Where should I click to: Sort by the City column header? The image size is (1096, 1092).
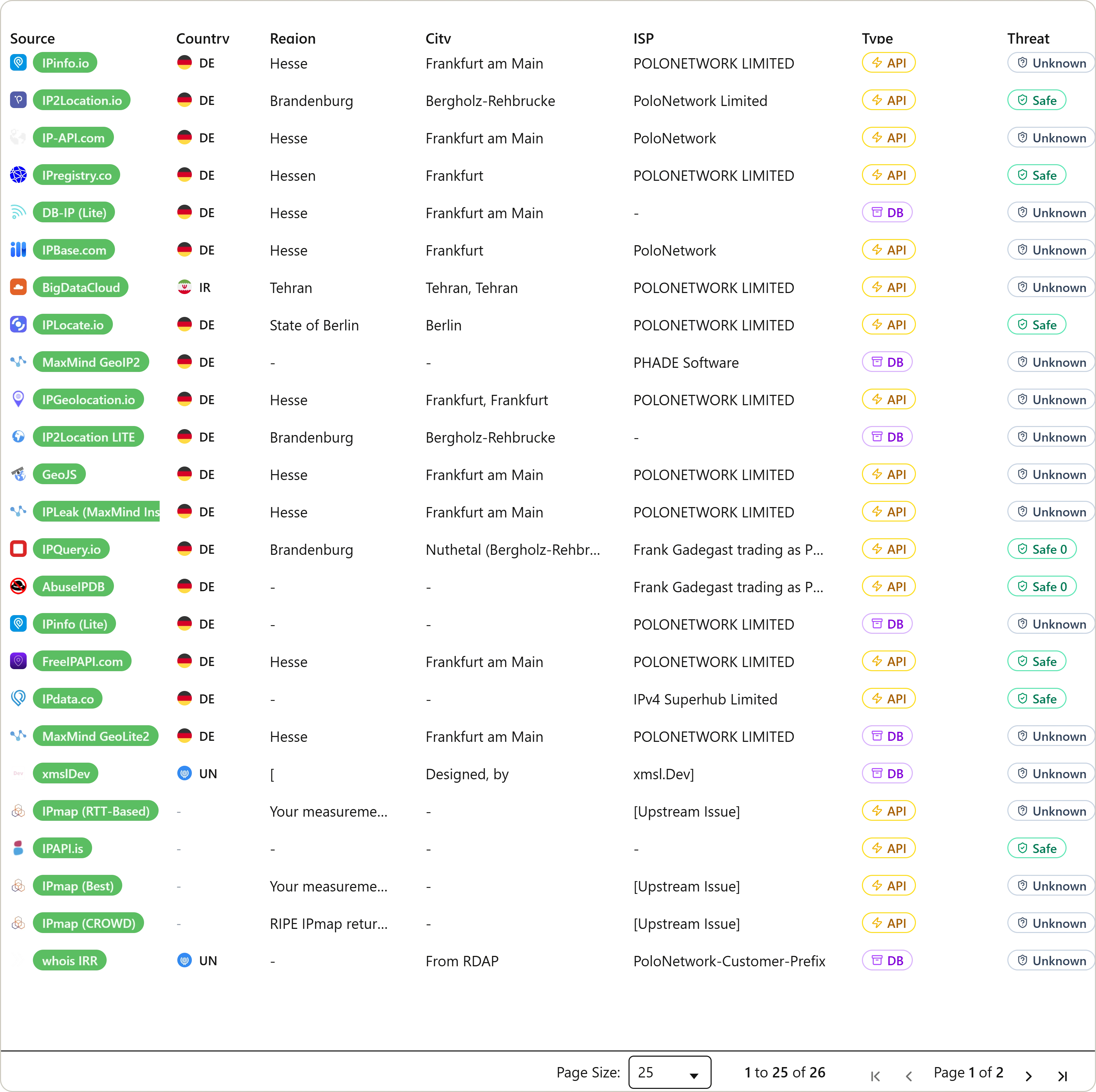pyautogui.click(x=438, y=38)
